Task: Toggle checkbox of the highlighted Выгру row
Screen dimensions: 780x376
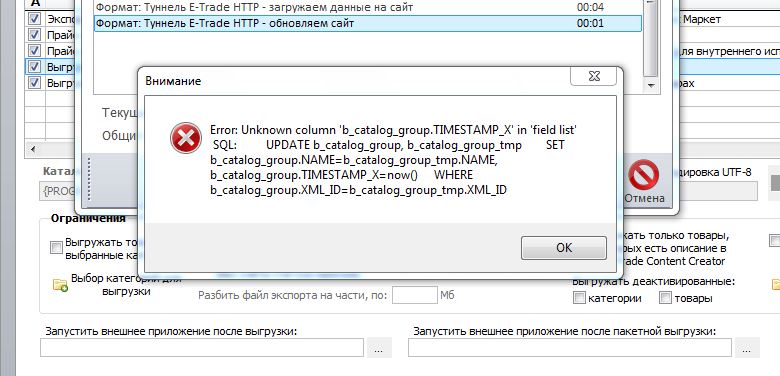Action: [x=34, y=67]
